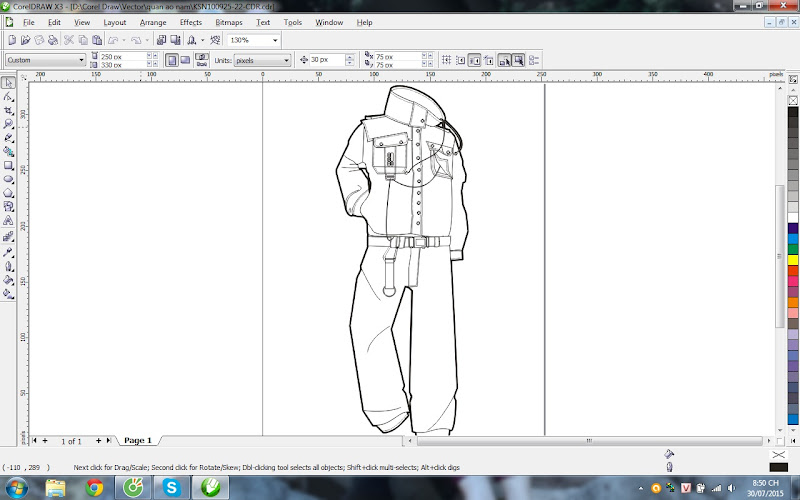Select the Pick tool in toolbox
800x500 pixels.
point(8,83)
